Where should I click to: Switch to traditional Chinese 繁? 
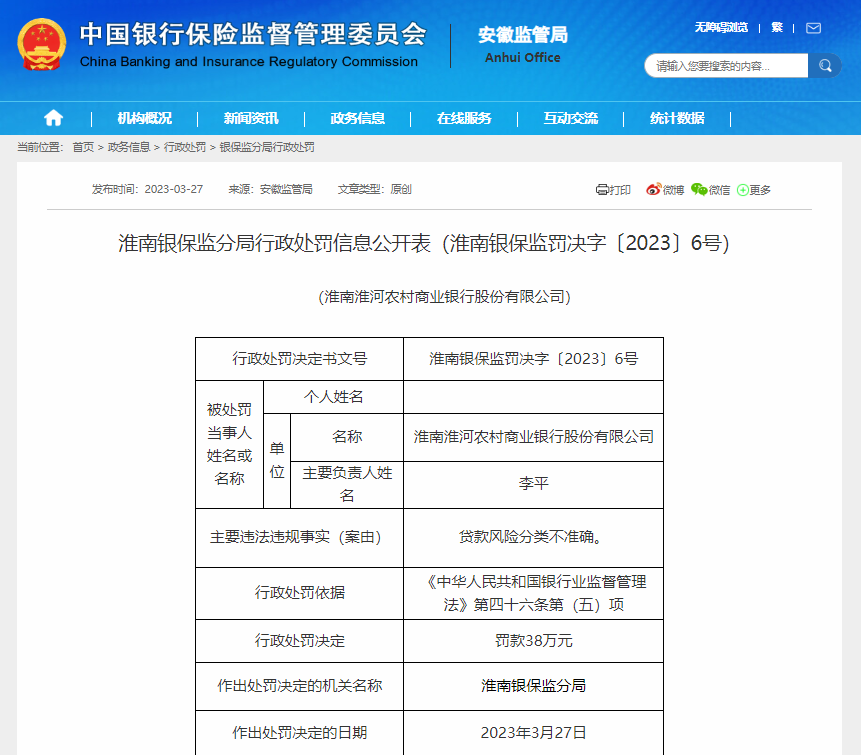pyautogui.click(x=776, y=27)
